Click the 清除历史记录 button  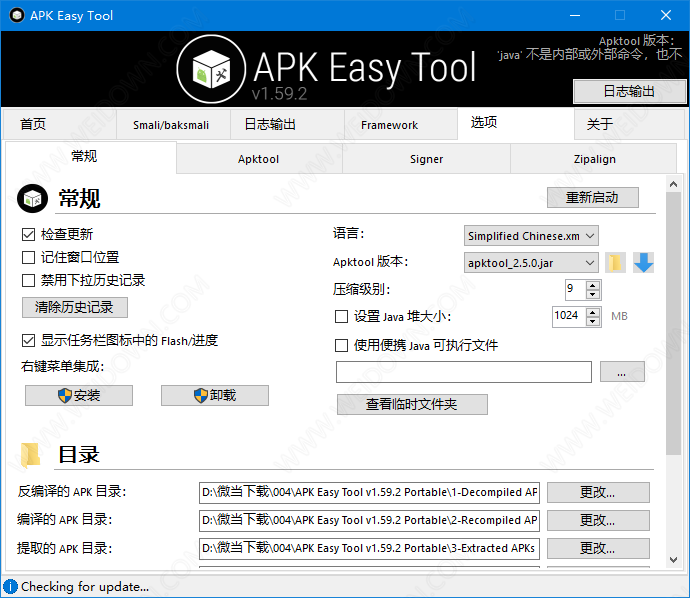click(x=75, y=307)
